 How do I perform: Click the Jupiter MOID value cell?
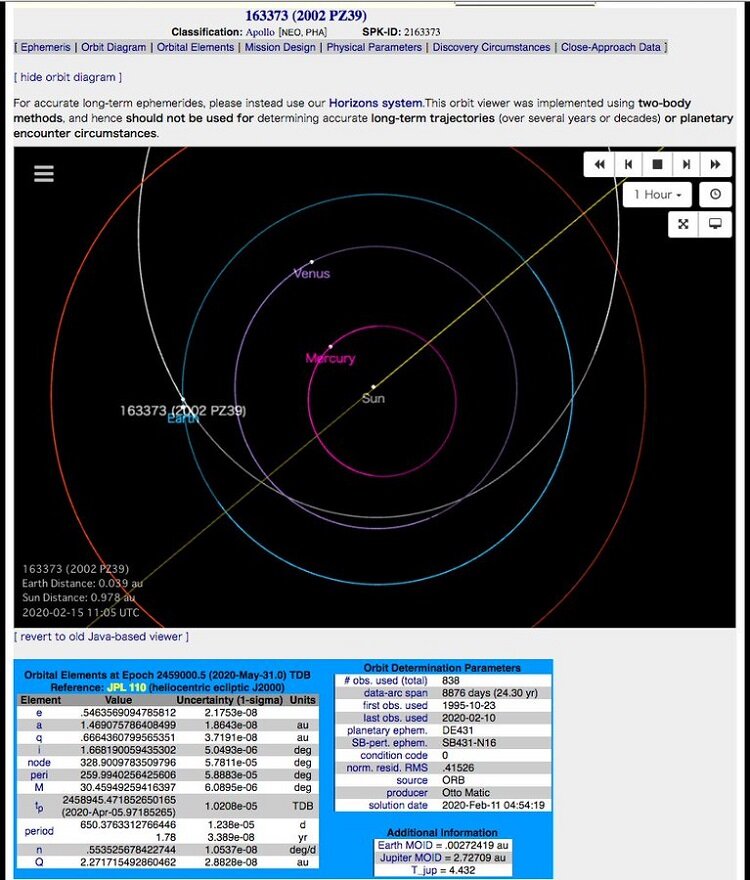[443, 858]
